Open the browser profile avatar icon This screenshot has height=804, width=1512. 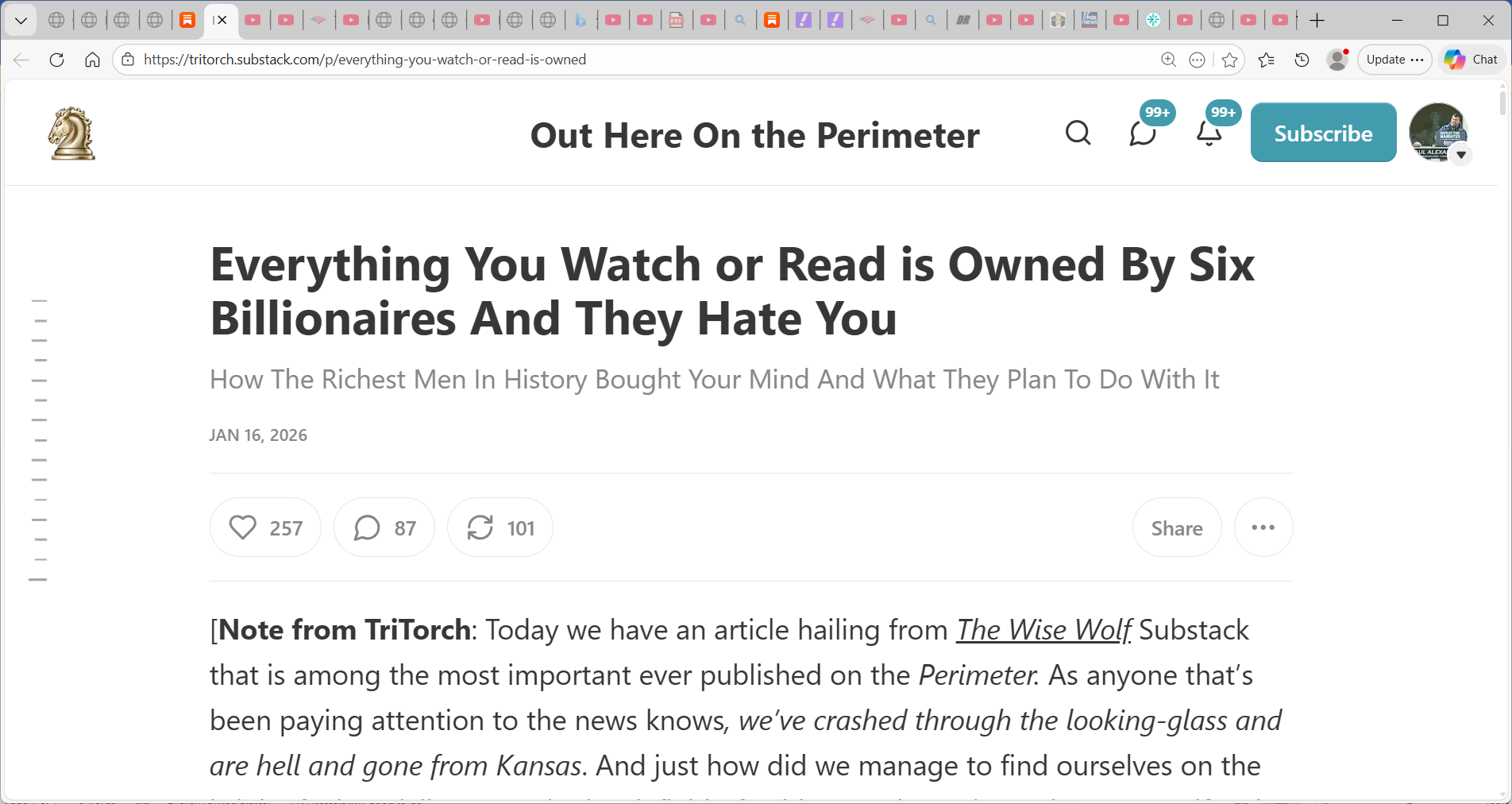click(1337, 60)
